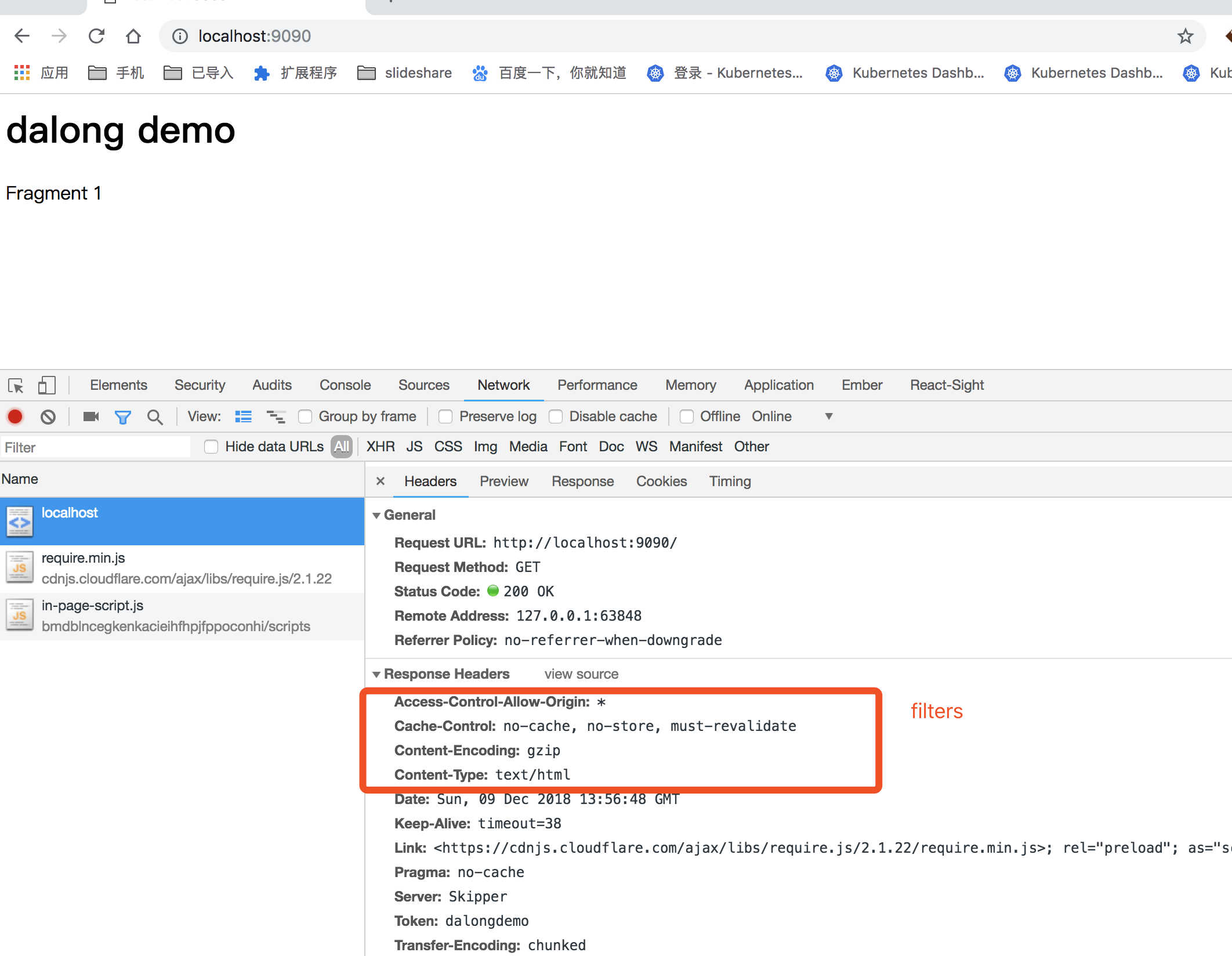
Task: Click the network Filter text field
Action: (96, 447)
